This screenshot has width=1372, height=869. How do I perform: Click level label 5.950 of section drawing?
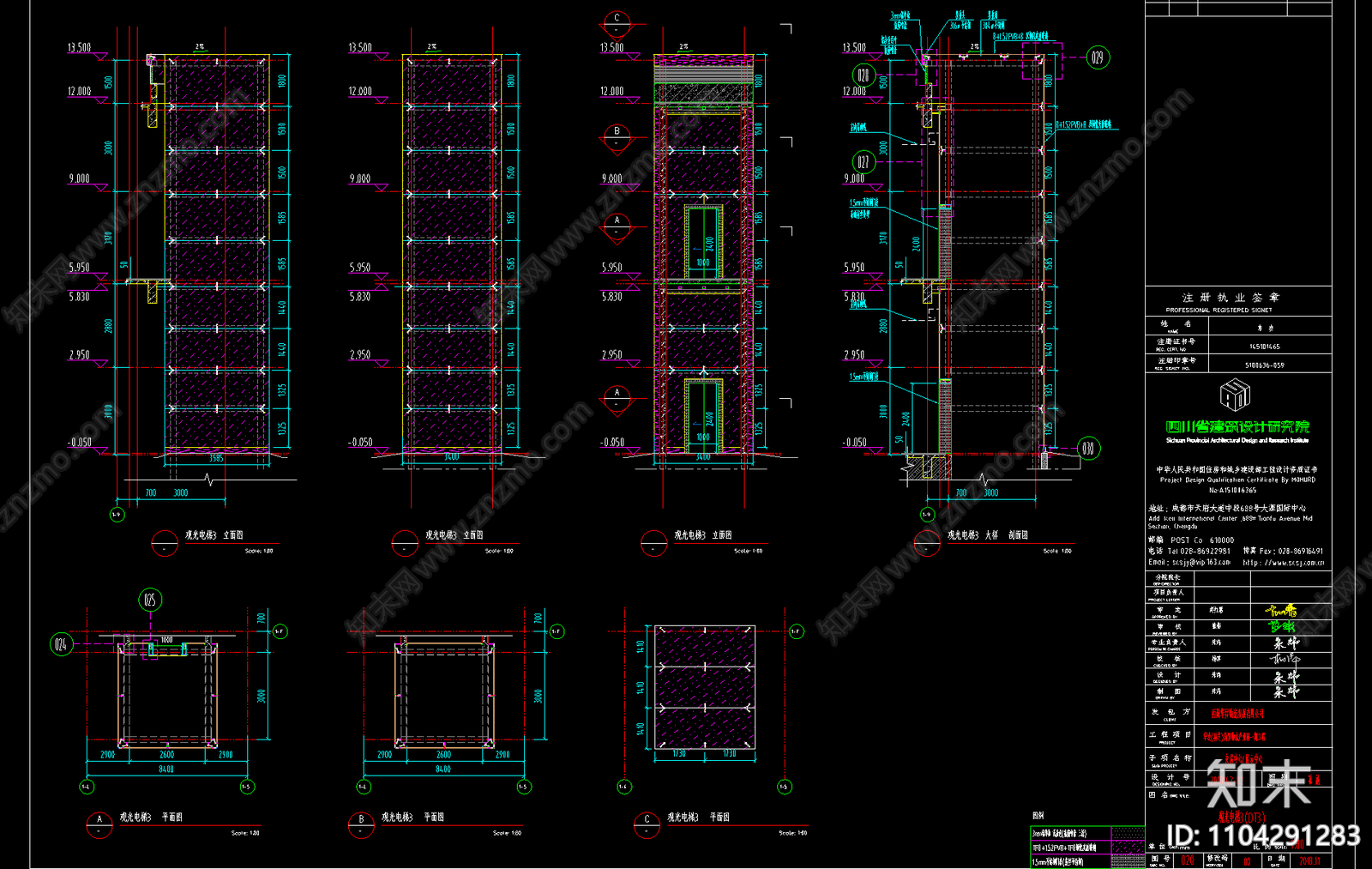click(x=854, y=267)
